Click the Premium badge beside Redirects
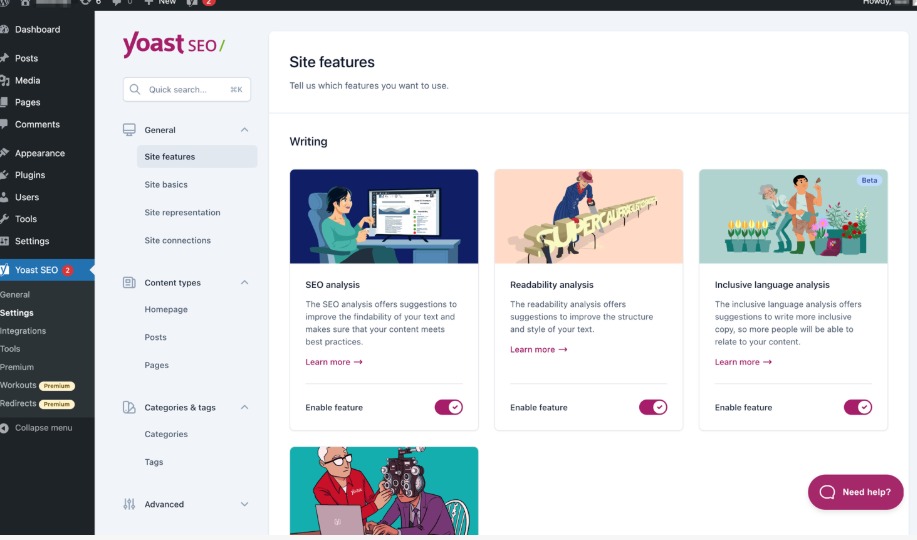The image size is (917, 540). (x=57, y=404)
